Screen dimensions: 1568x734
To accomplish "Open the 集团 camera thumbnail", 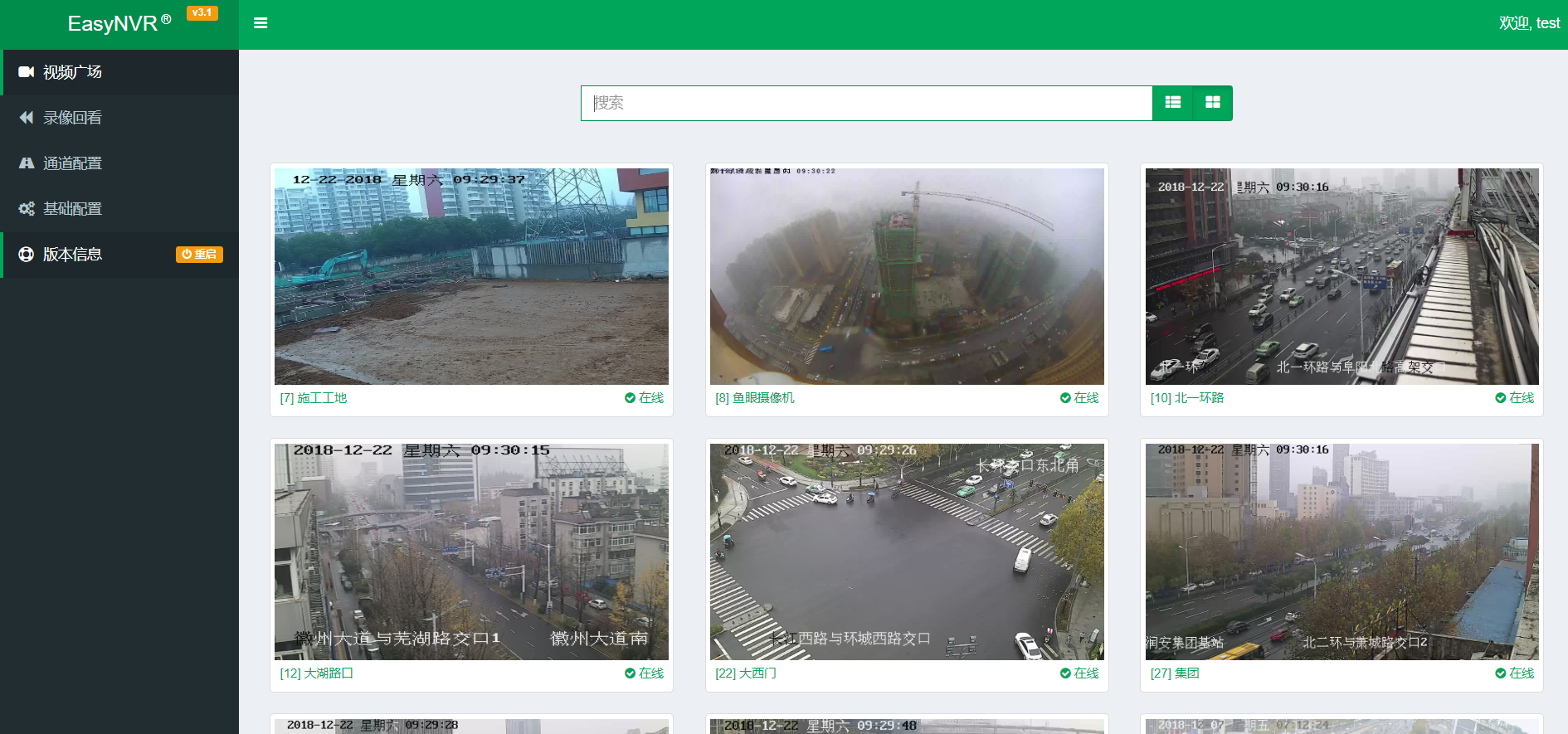I will point(1342,552).
